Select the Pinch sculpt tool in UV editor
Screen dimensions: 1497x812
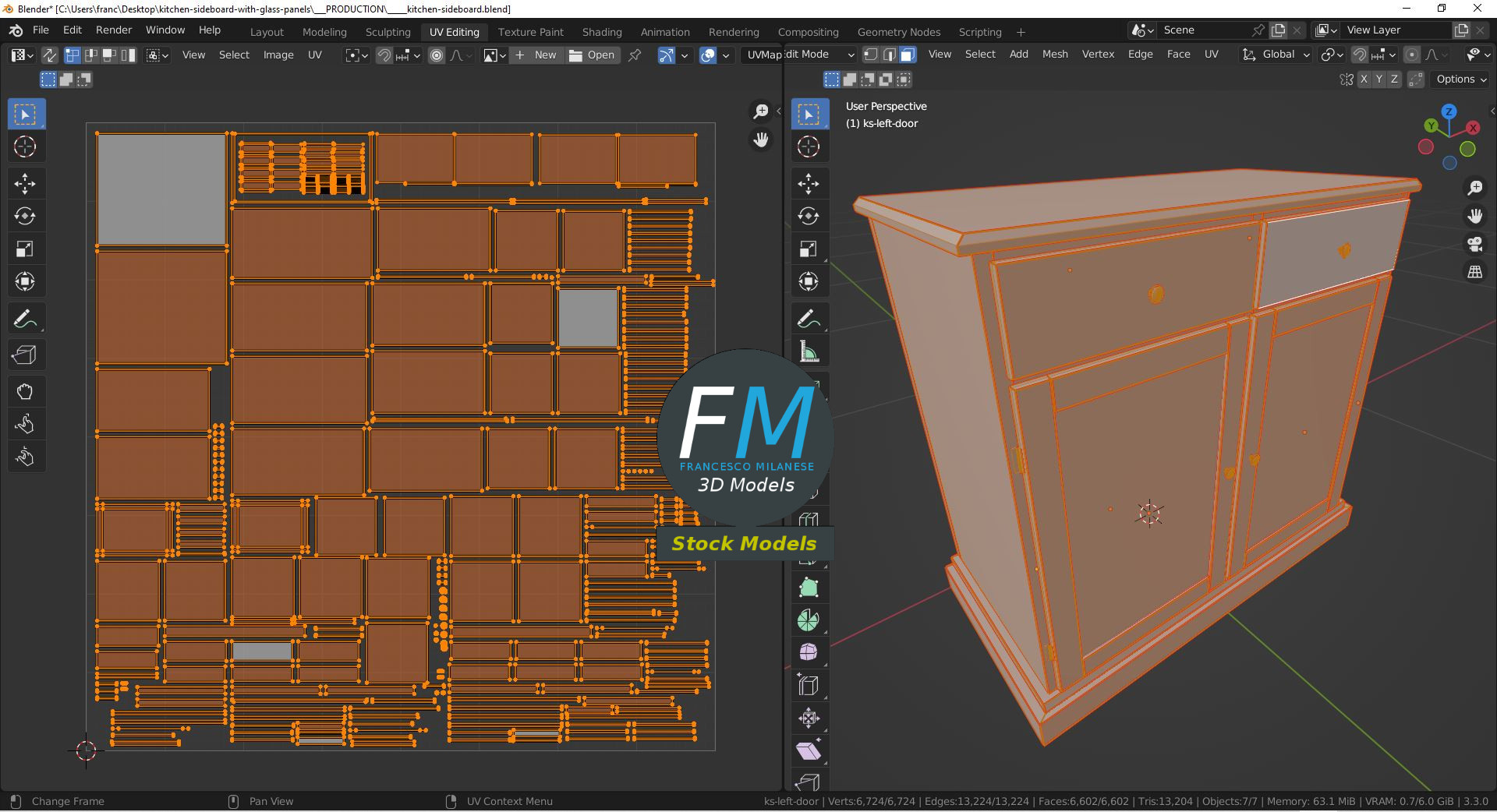(25, 457)
